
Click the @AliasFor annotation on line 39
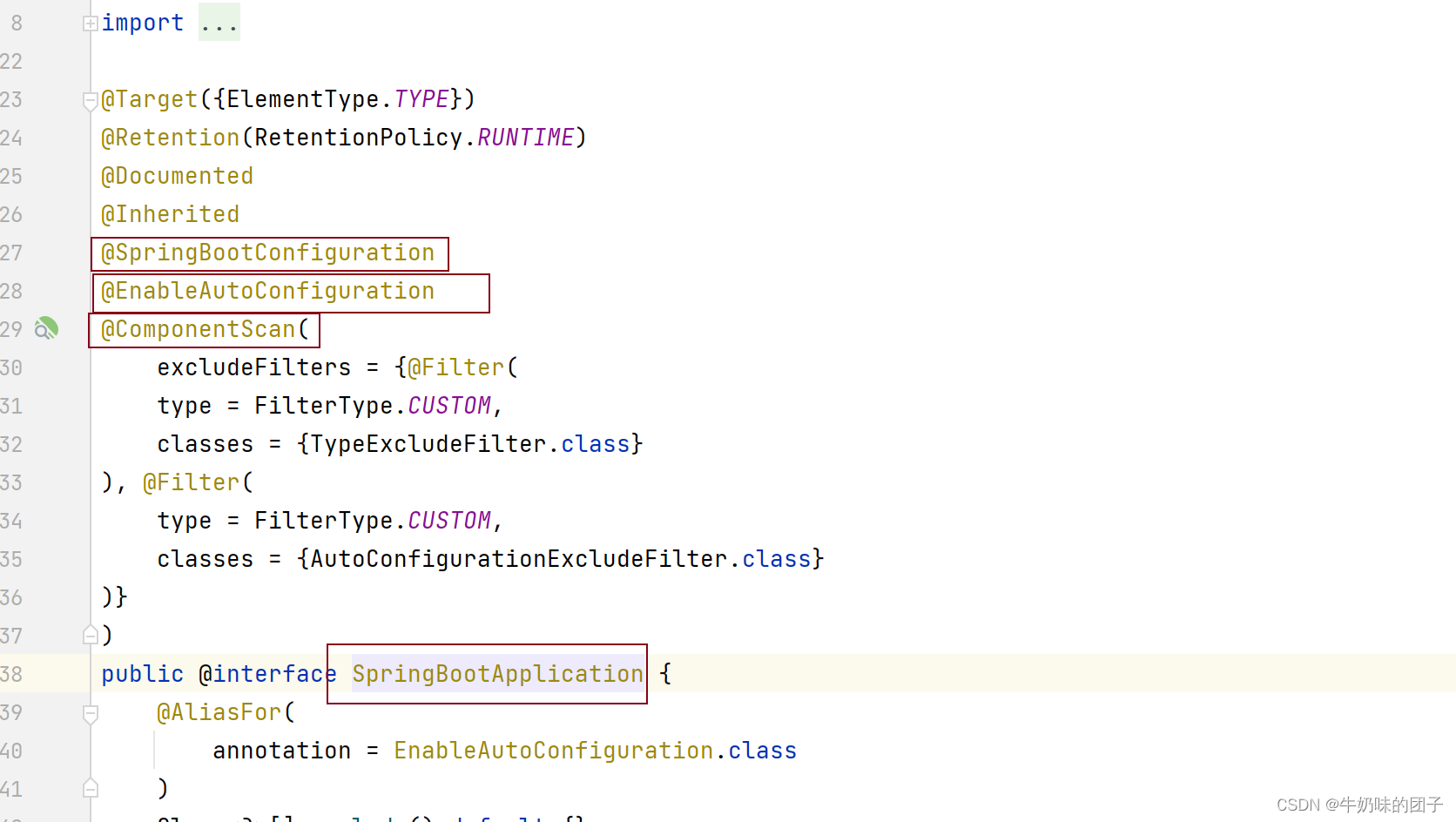tap(219, 712)
